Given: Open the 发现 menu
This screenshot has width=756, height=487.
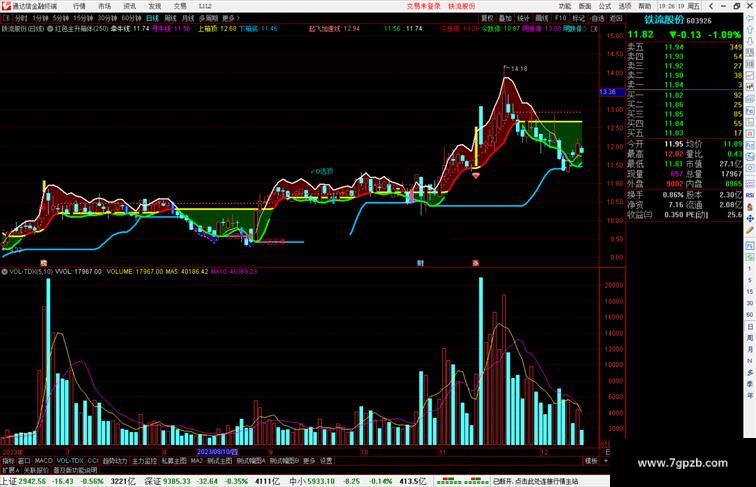Looking at the screenshot, I should tap(154, 6).
